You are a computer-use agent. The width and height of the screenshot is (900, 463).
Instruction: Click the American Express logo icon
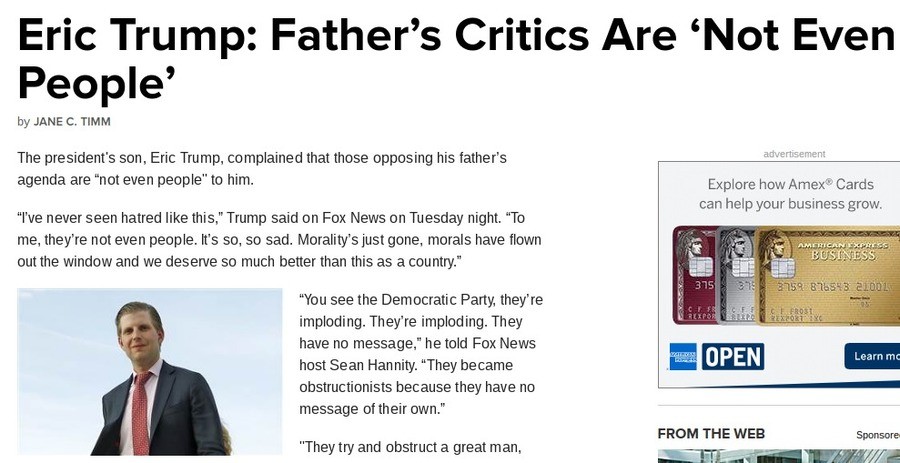click(x=682, y=356)
